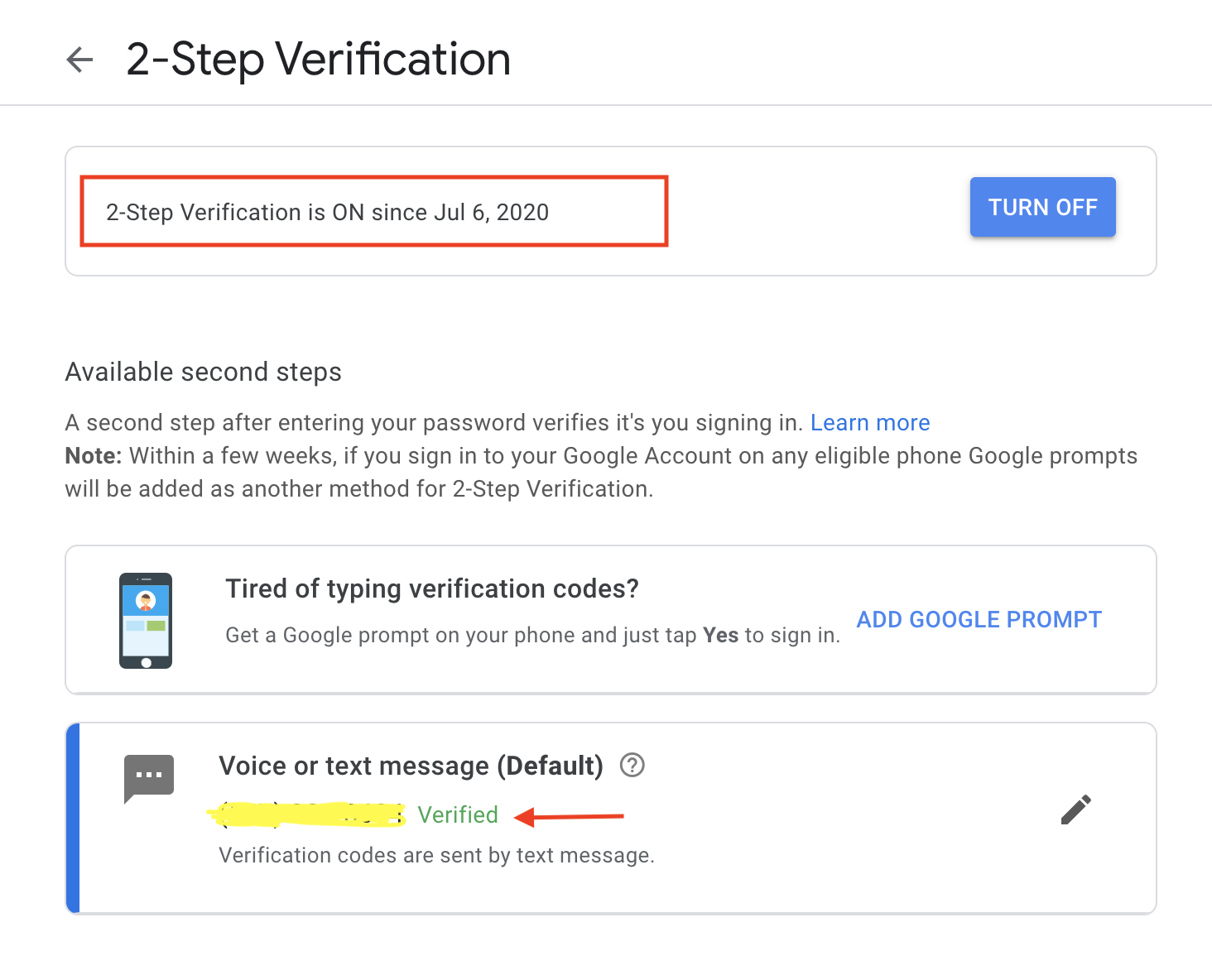Screen dimensions: 1212x980
Task: Click the pencil edit icon for phone number
Action: point(1075,809)
